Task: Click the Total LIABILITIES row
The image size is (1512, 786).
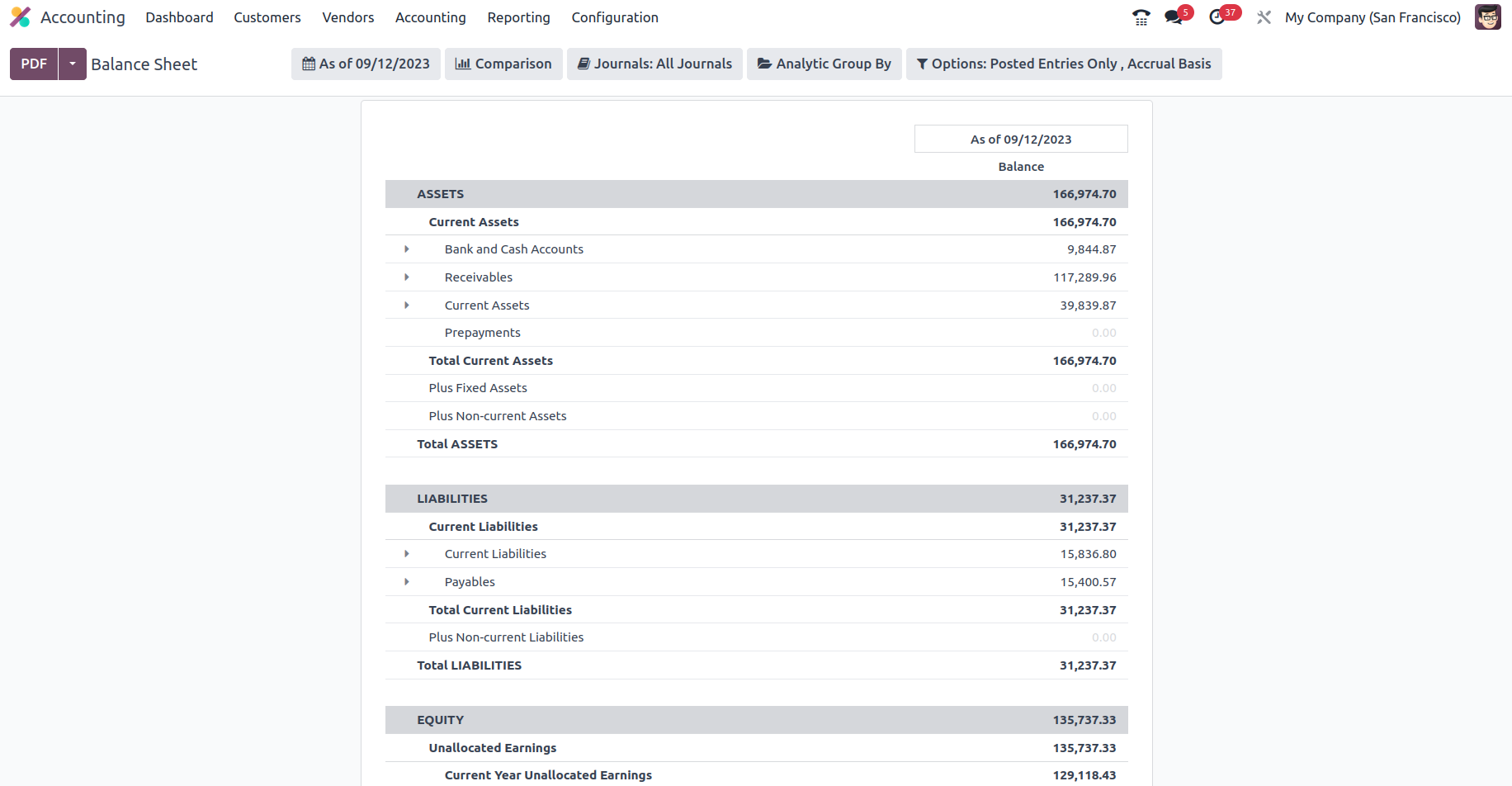Action: pos(757,665)
